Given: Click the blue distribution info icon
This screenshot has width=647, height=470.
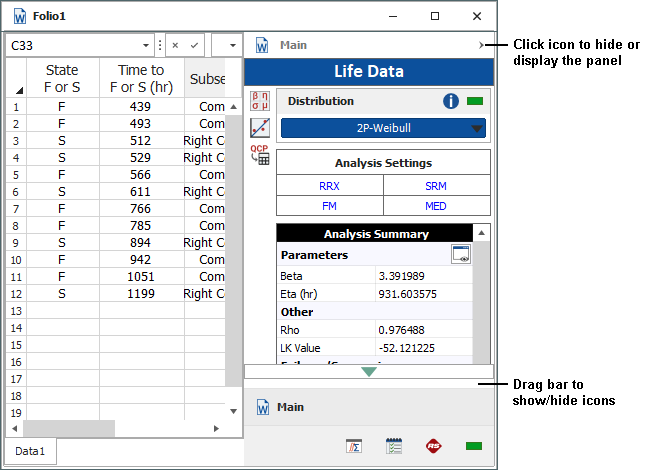Looking at the screenshot, I should [451, 101].
